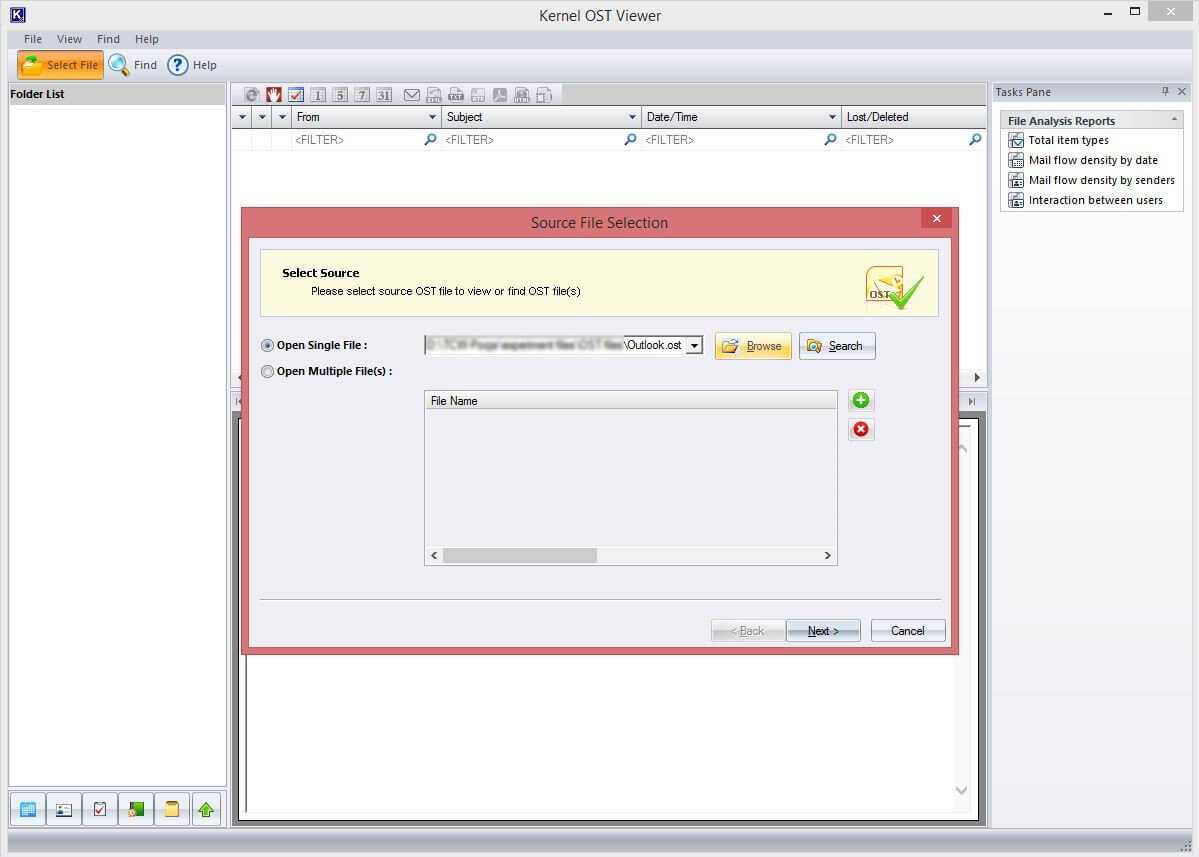
Task: Open the Help menu
Action: (147, 39)
